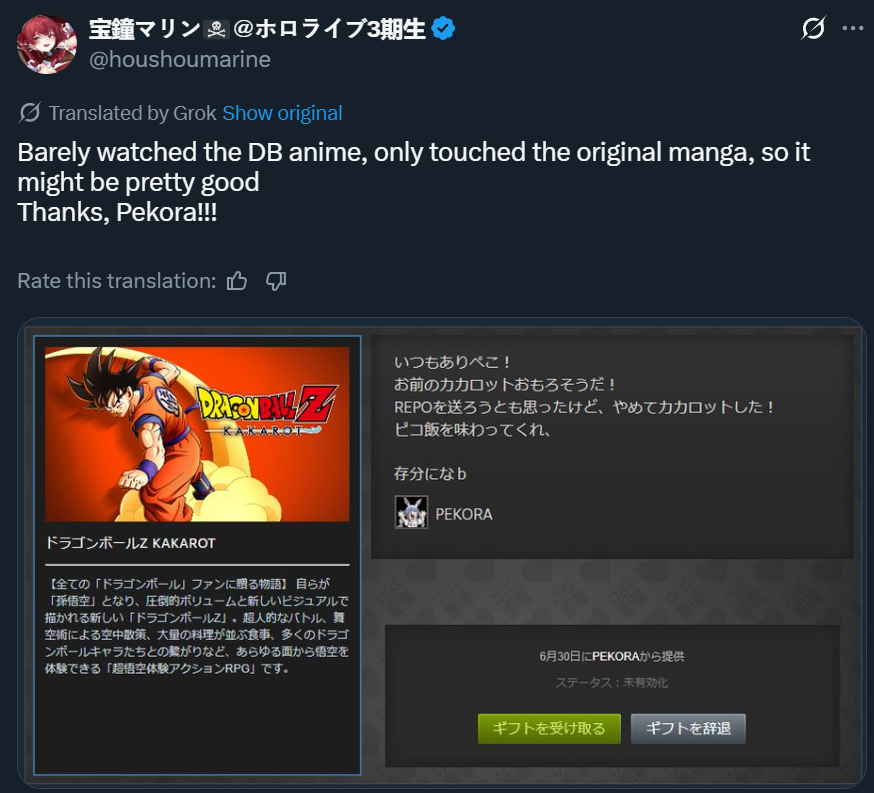This screenshot has height=793, width=874.
Task: Rate translation with the thumbs down
Action: 276,281
